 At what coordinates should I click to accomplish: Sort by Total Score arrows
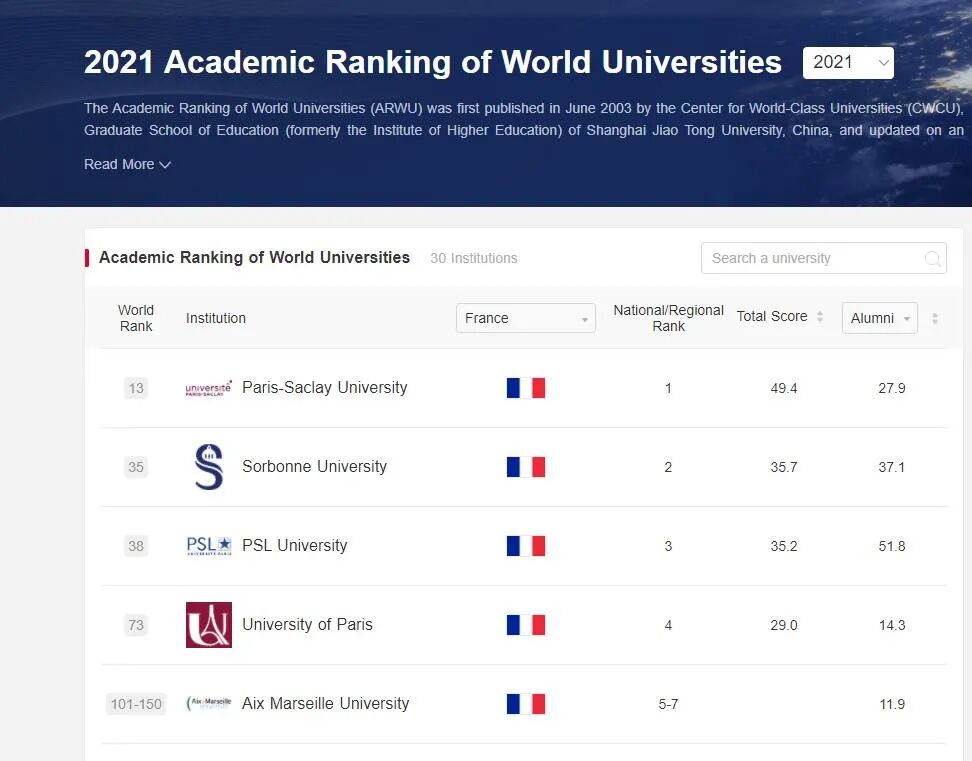tap(820, 317)
